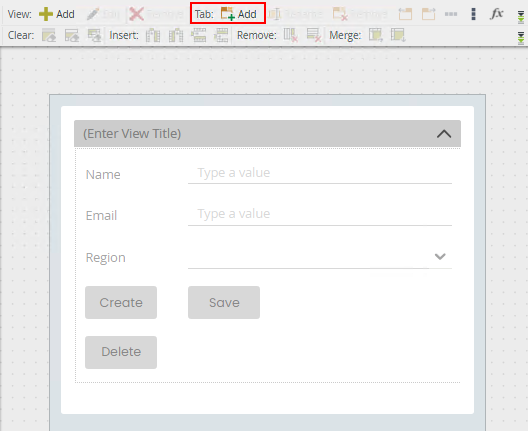Click the horizontal dots layout icon
This screenshot has width=528, height=431.
(451, 14)
